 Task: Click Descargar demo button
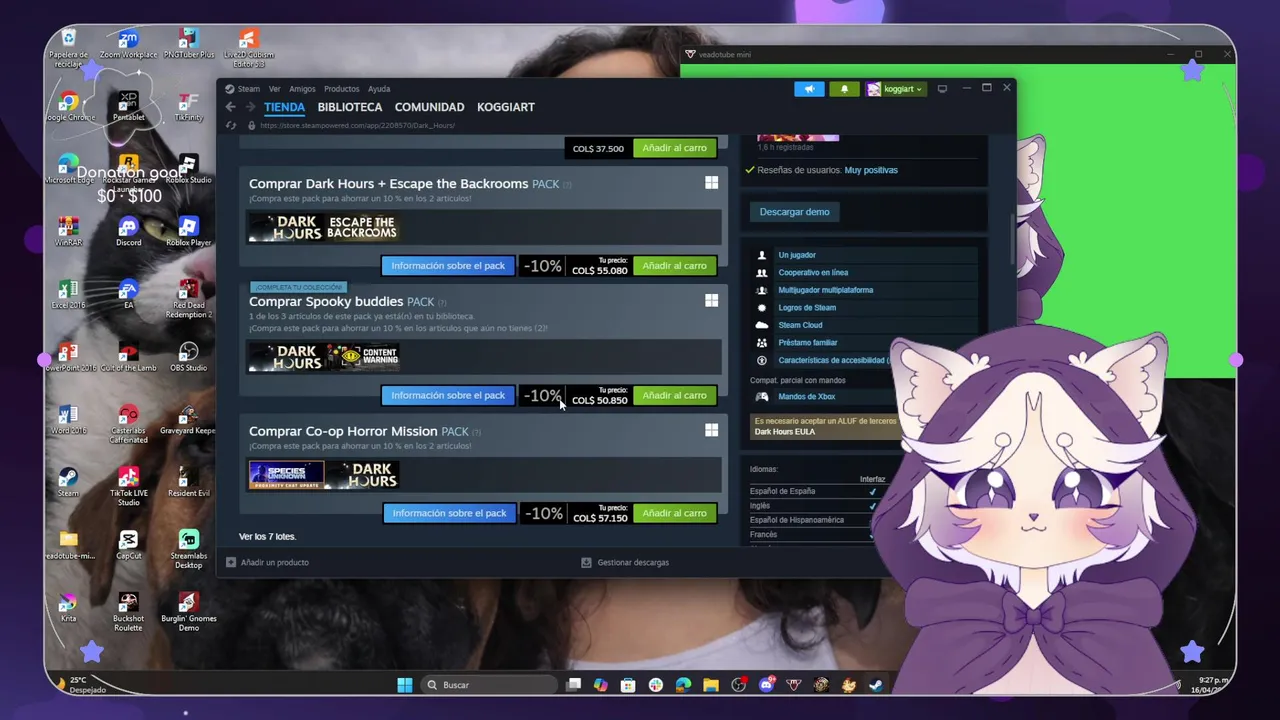coord(794,212)
